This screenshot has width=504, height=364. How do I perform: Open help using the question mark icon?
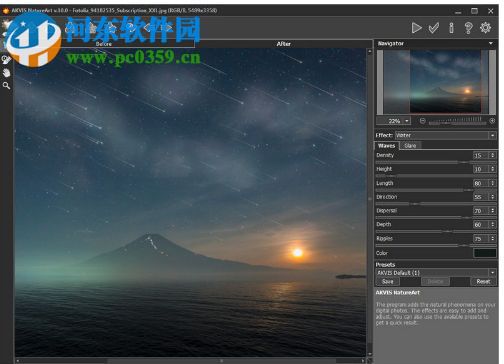click(x=468, y=28)
